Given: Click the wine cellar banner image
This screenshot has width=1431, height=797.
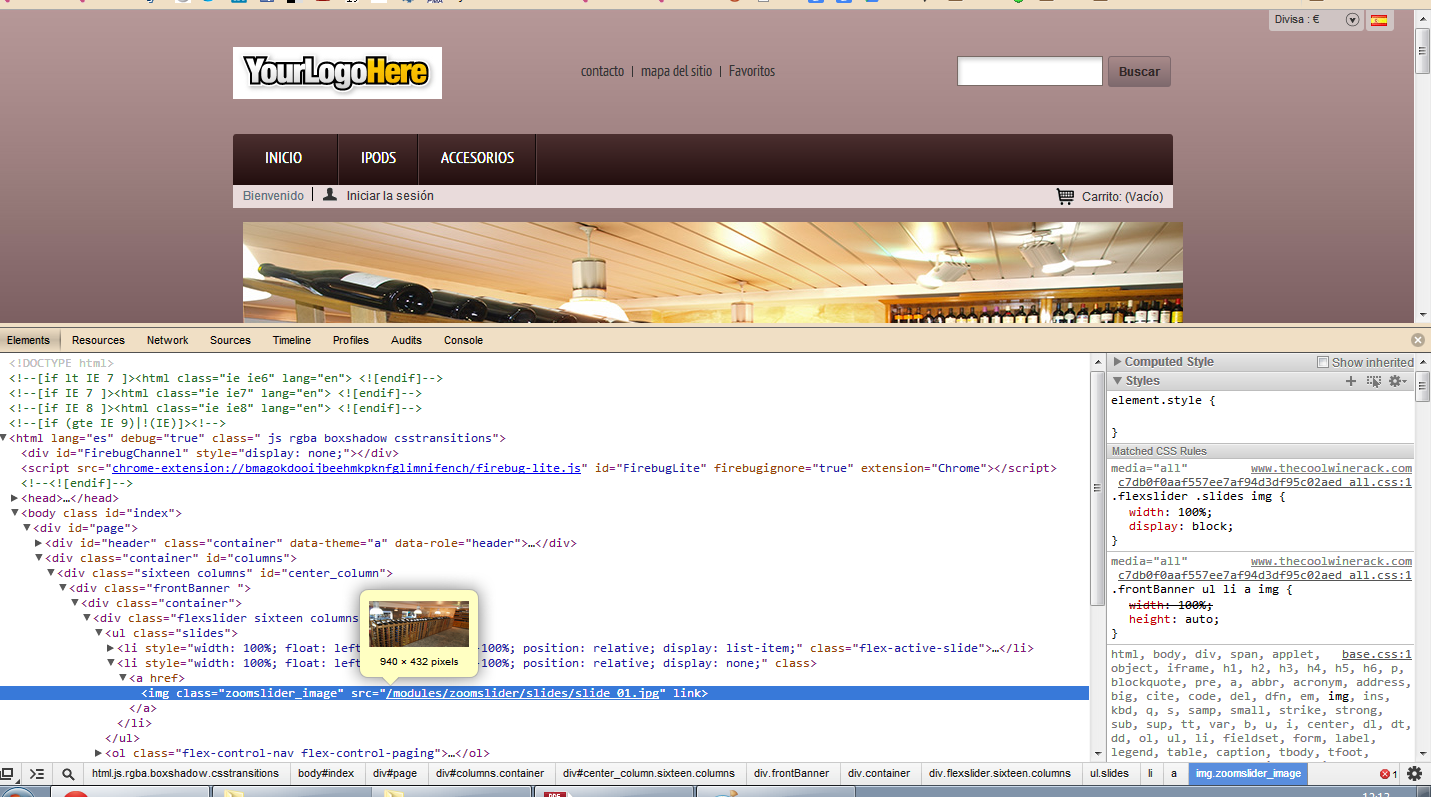Looking at the screenshot, I should (712, 272).
